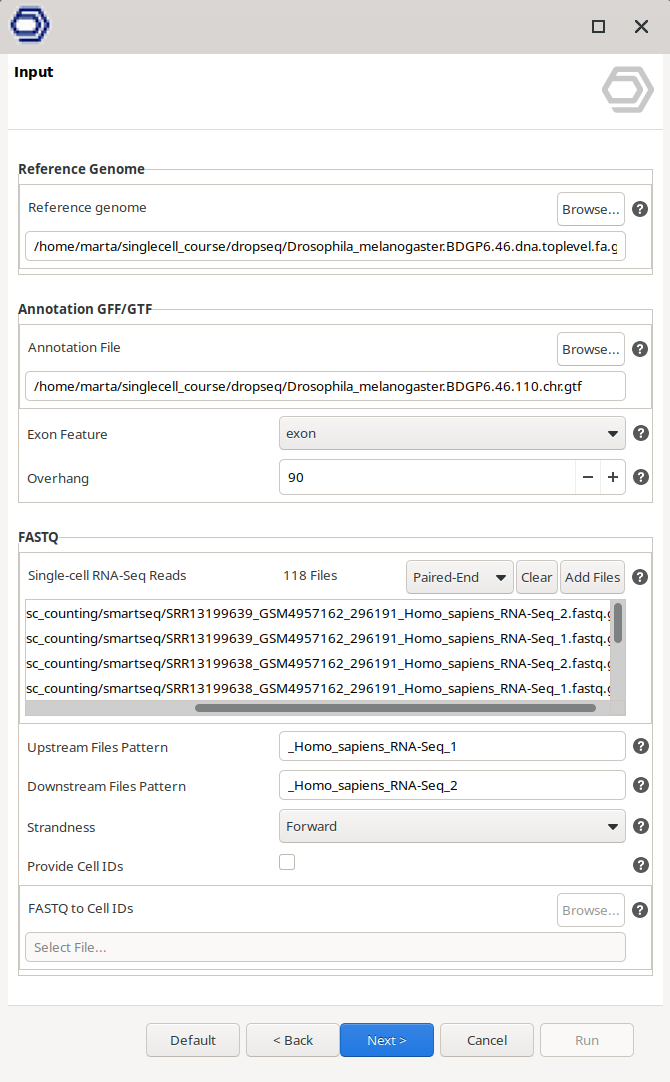670x1082 pixels.
Task: Open help for Reference genome field
Action: coord(640,209)
